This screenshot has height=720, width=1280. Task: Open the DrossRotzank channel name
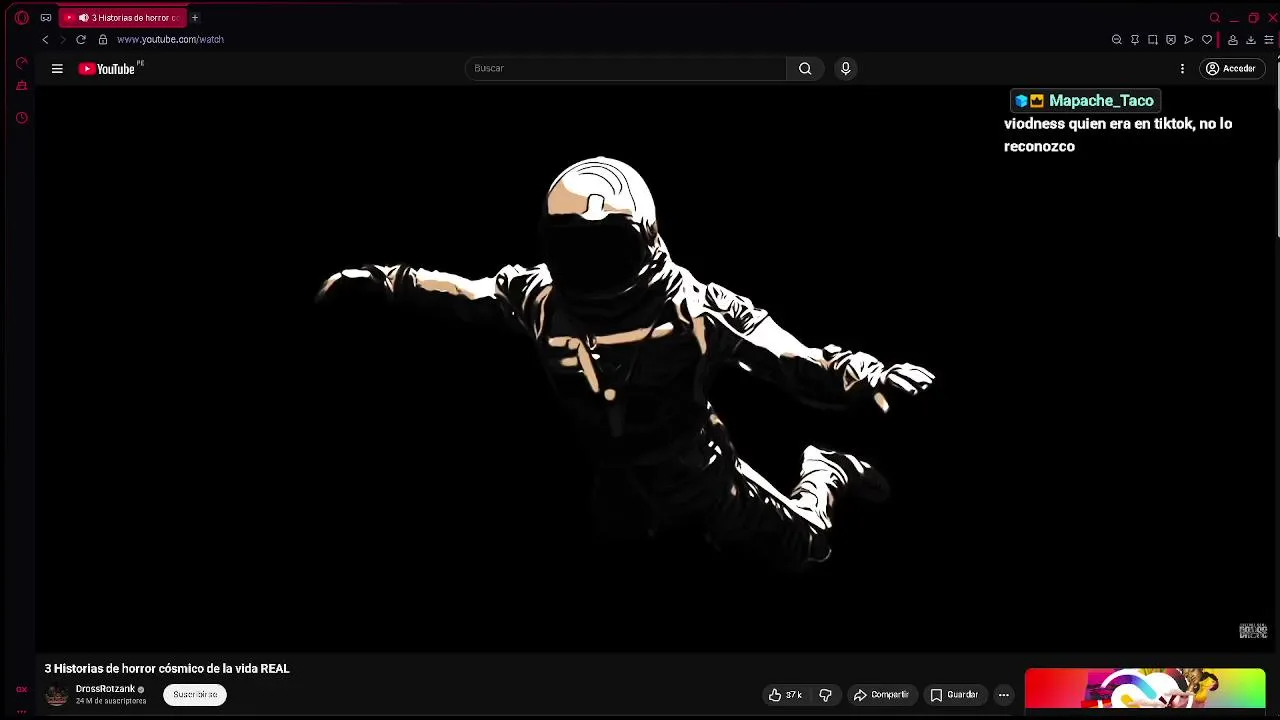click(x=105, y=689)
